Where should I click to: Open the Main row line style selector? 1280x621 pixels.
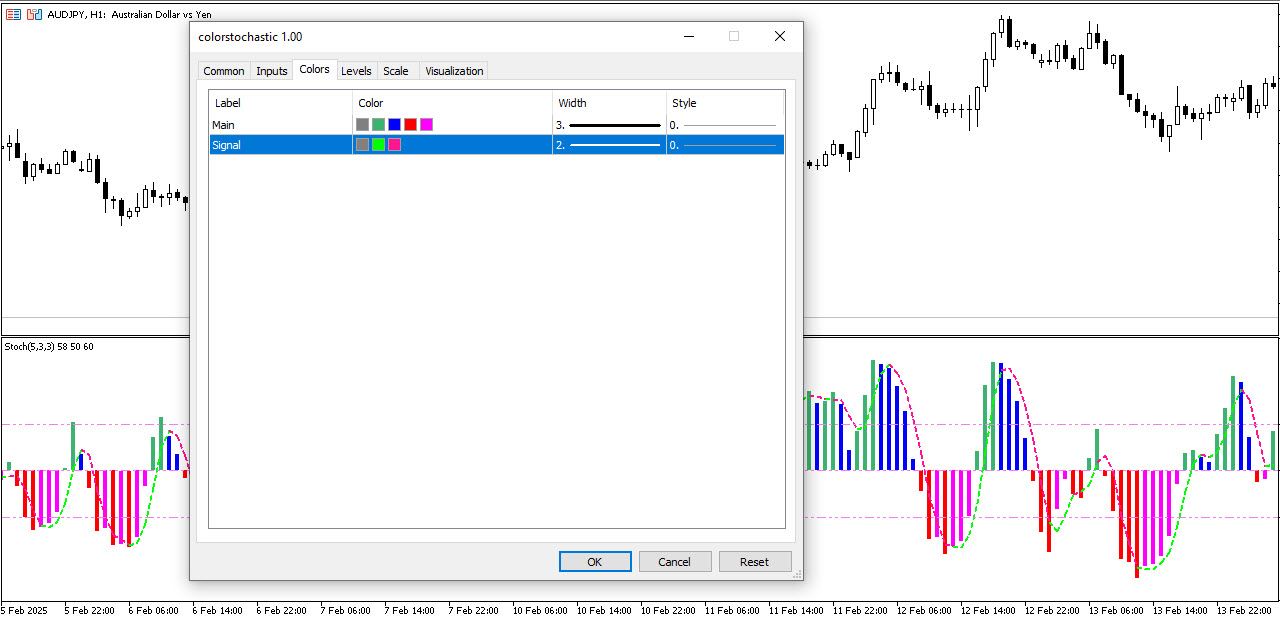click(724, 125)
